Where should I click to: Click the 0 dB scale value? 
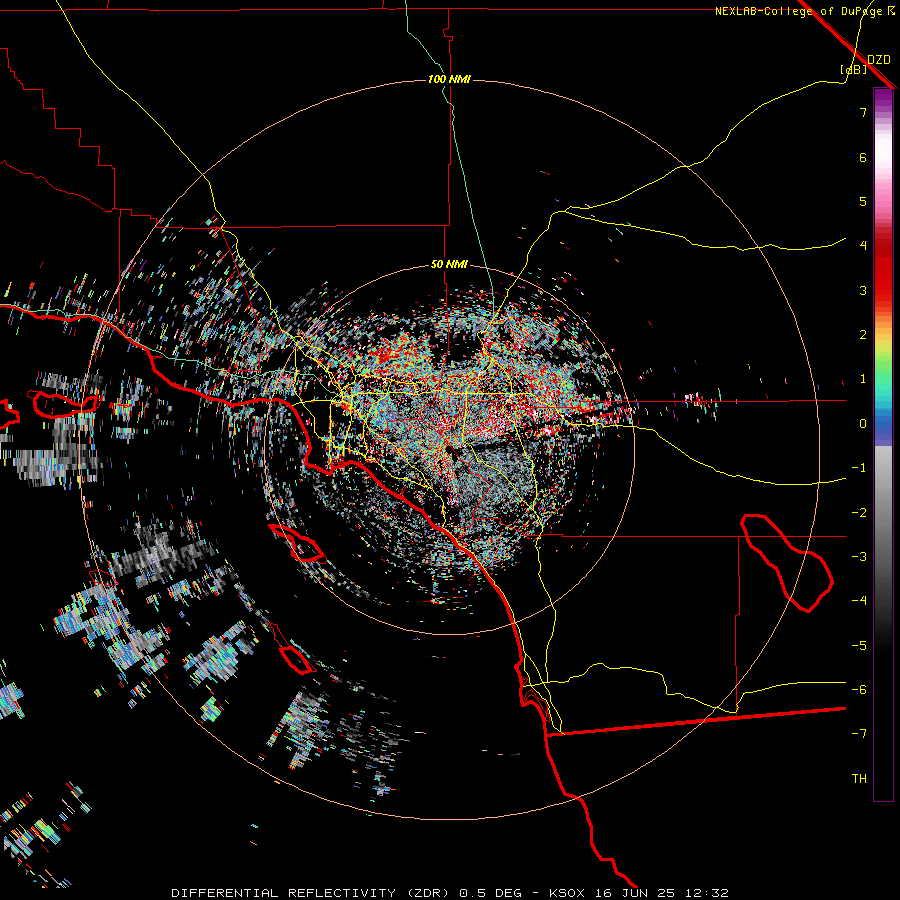point(863,424)
